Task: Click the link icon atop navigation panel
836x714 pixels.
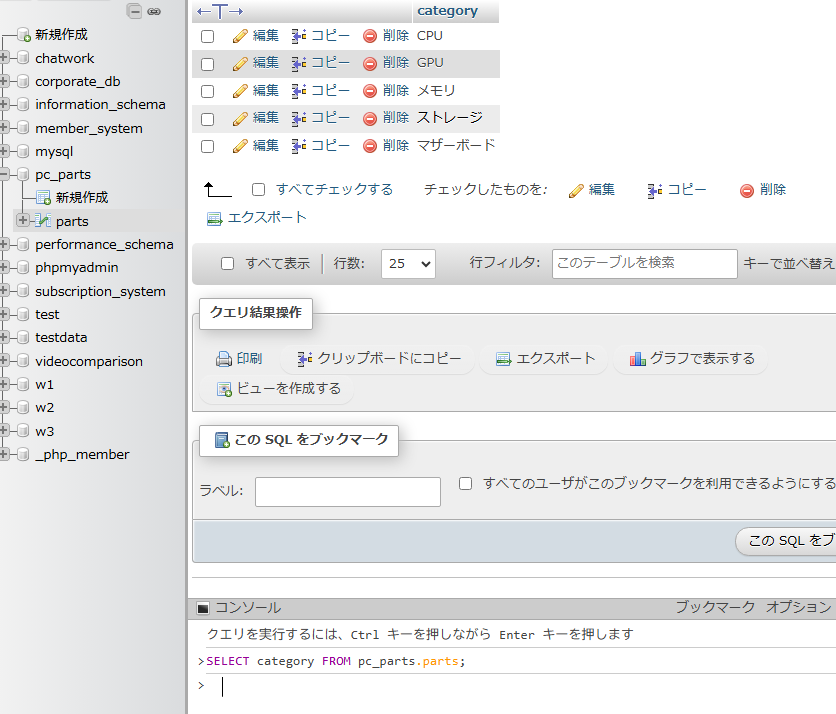Action: click(x=154, y=11)
